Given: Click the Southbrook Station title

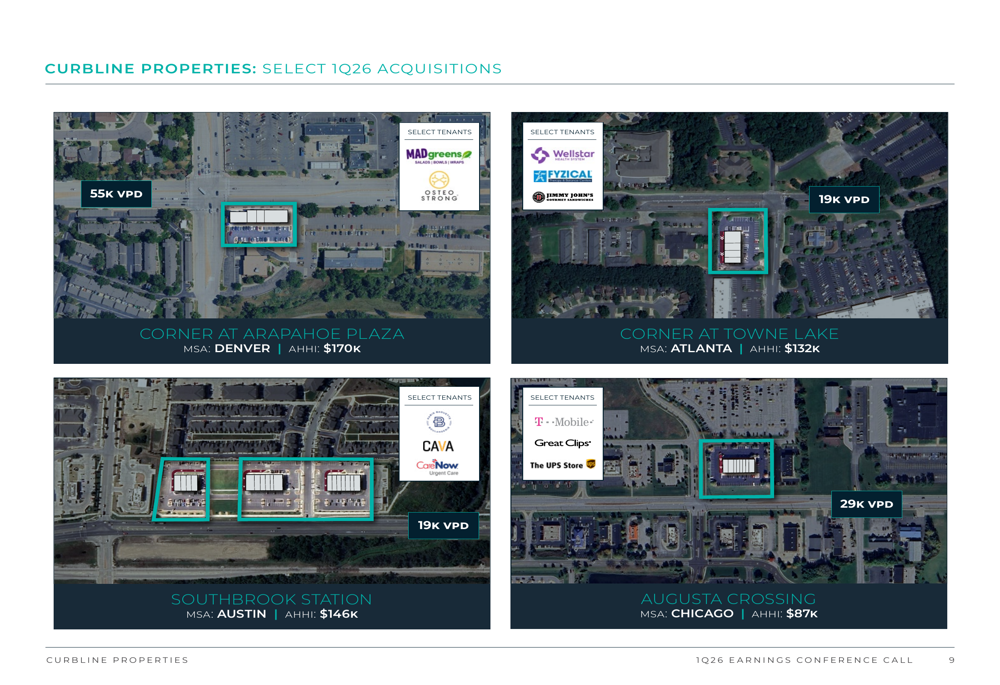Looking at the screenshot, I should [x=271, y=599].
